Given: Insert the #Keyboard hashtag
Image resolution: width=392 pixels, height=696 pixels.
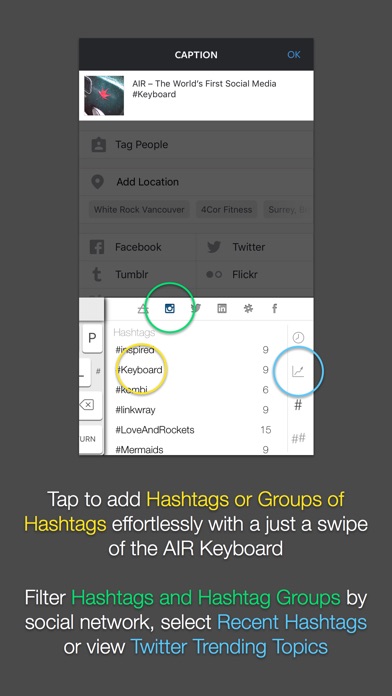Looking at the screenshot, I should 139,369.
